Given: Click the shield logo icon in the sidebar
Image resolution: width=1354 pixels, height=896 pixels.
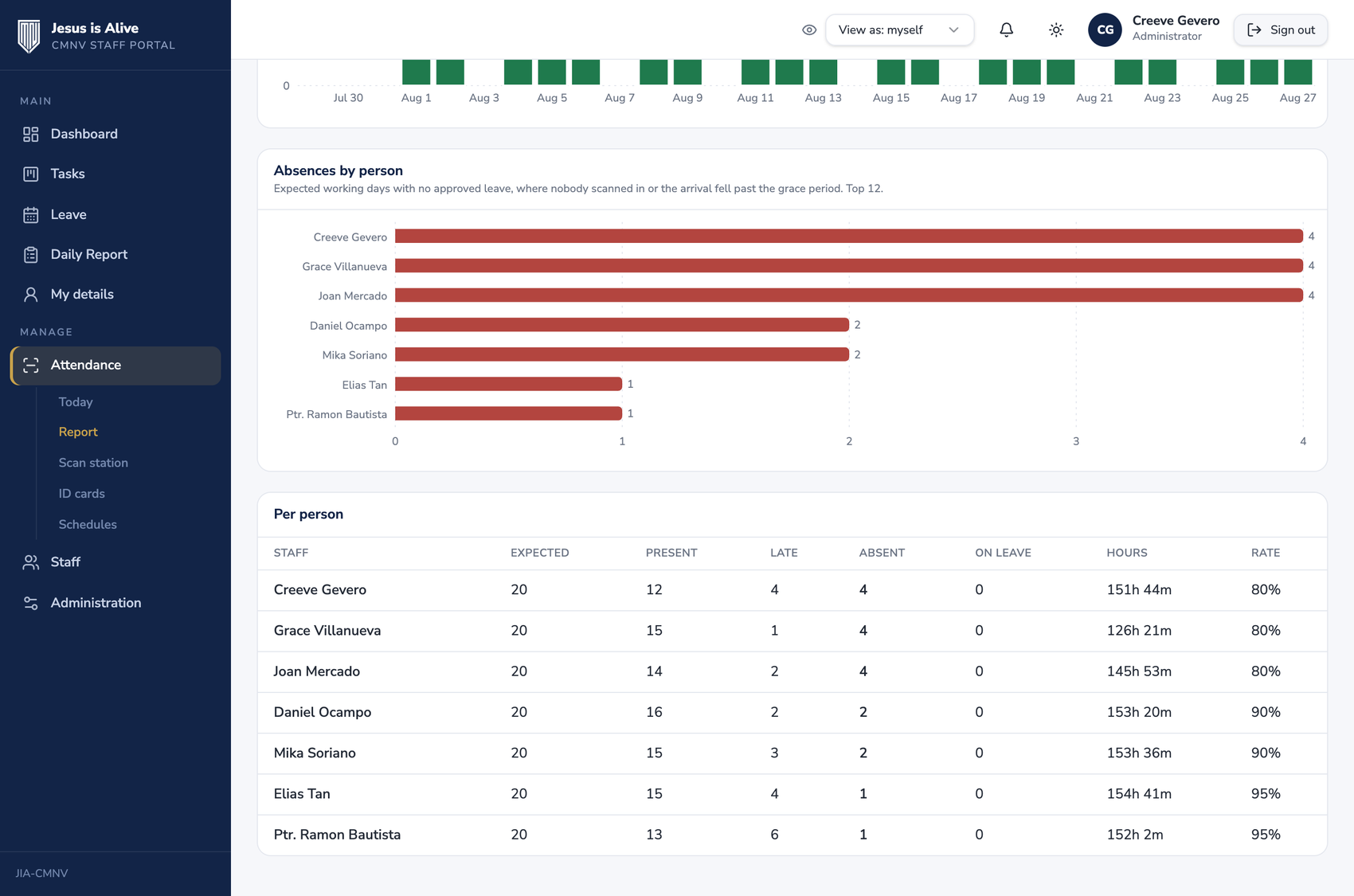Looking at the screenshot, I should [x=29, y=36].
